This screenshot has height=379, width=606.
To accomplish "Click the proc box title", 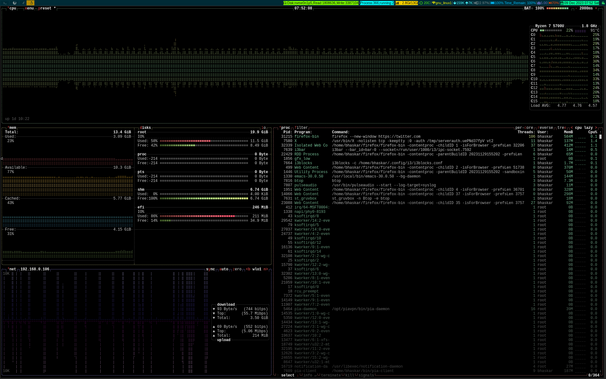I will pos(285,127).
